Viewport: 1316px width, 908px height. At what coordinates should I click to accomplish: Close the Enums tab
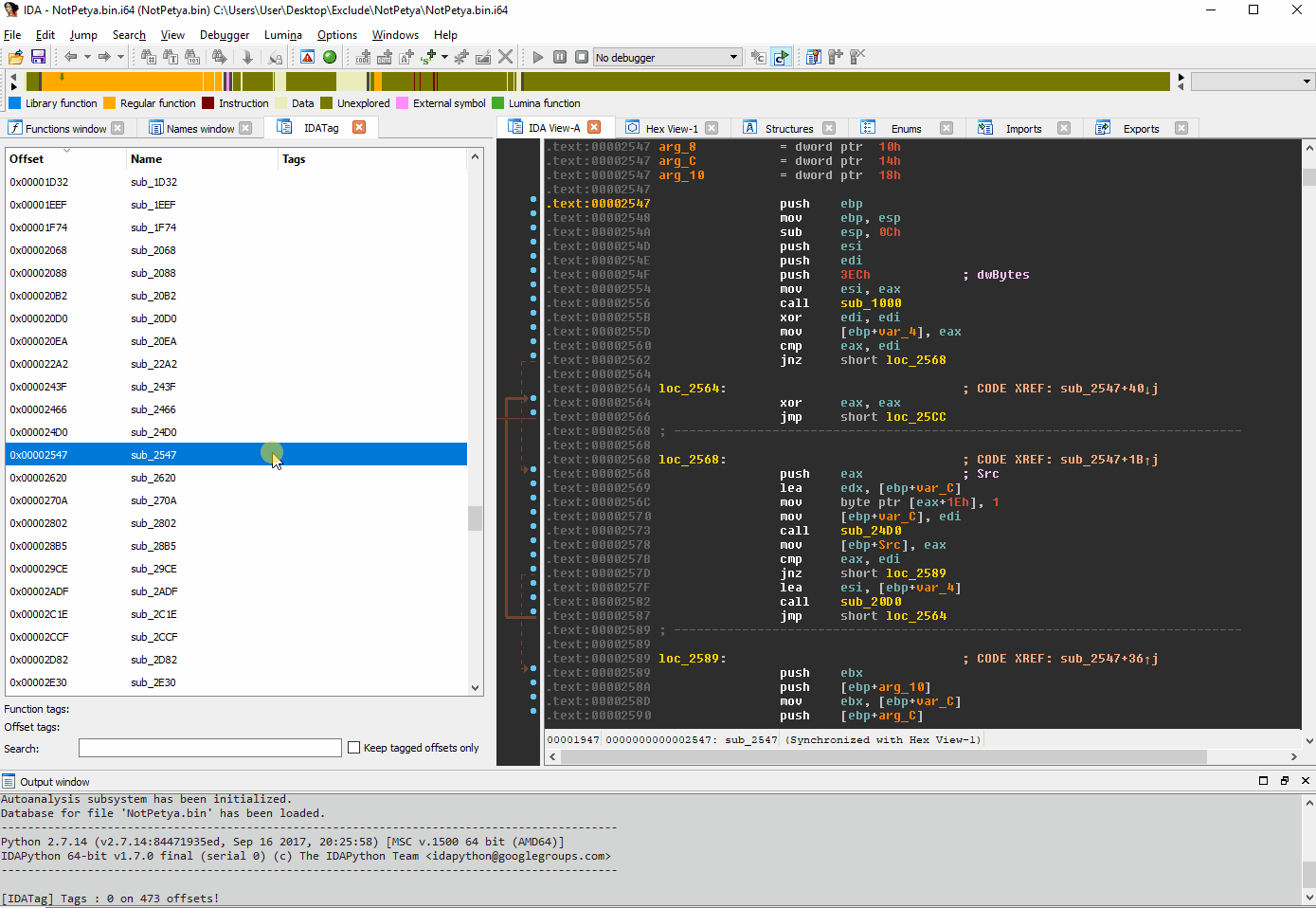[946, 128]
